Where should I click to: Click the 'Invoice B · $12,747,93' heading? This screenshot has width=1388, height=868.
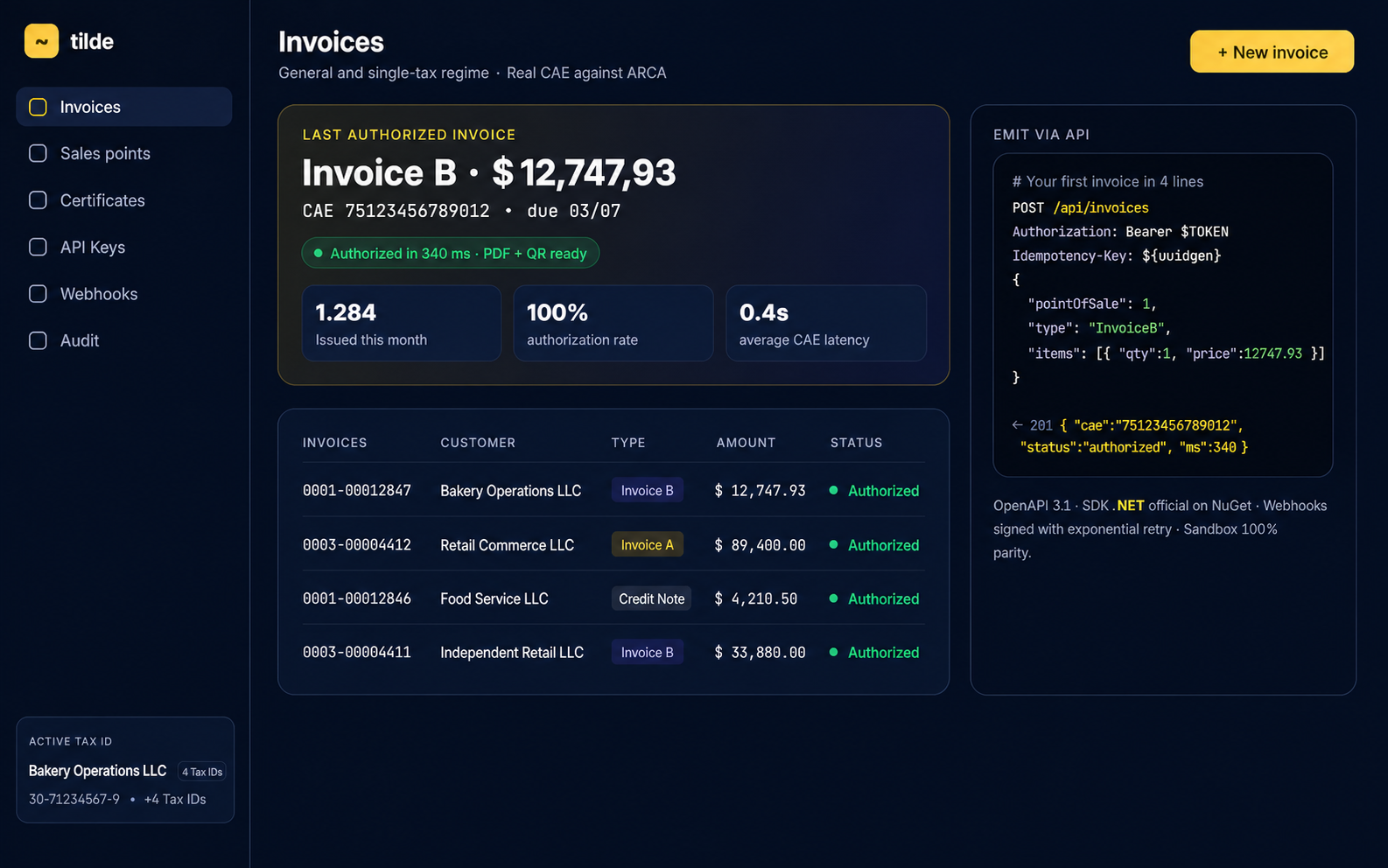click(x=489, y=172)
